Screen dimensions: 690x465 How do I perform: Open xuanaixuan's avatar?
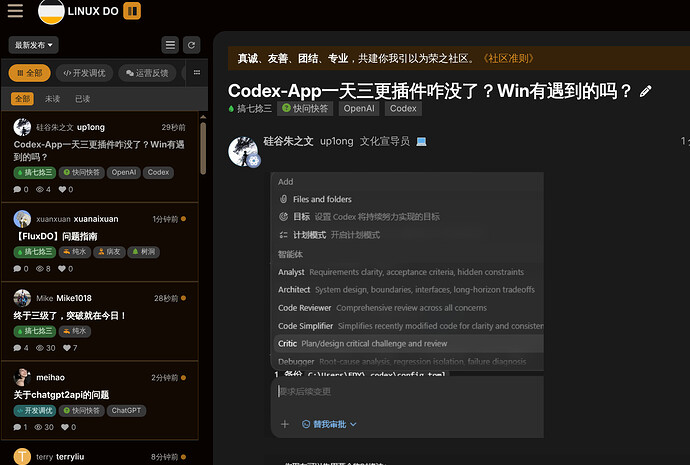click(22, 219)
